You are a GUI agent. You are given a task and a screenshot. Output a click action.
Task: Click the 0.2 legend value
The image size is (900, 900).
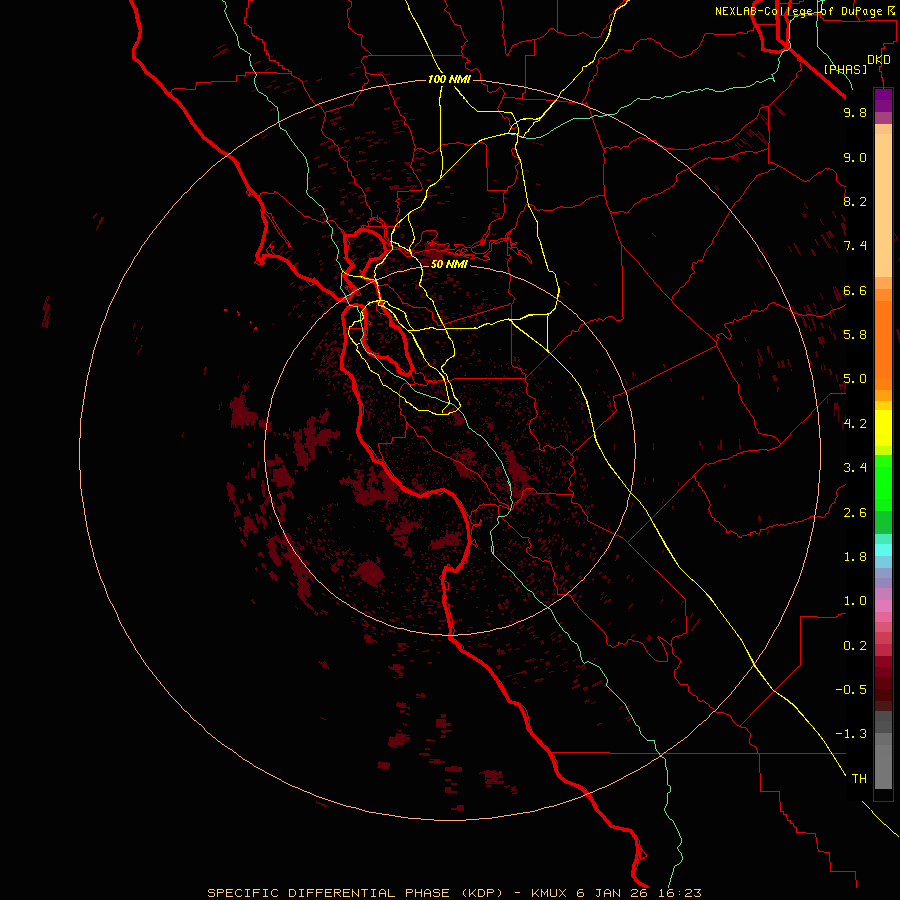click(x=855, y=646)
